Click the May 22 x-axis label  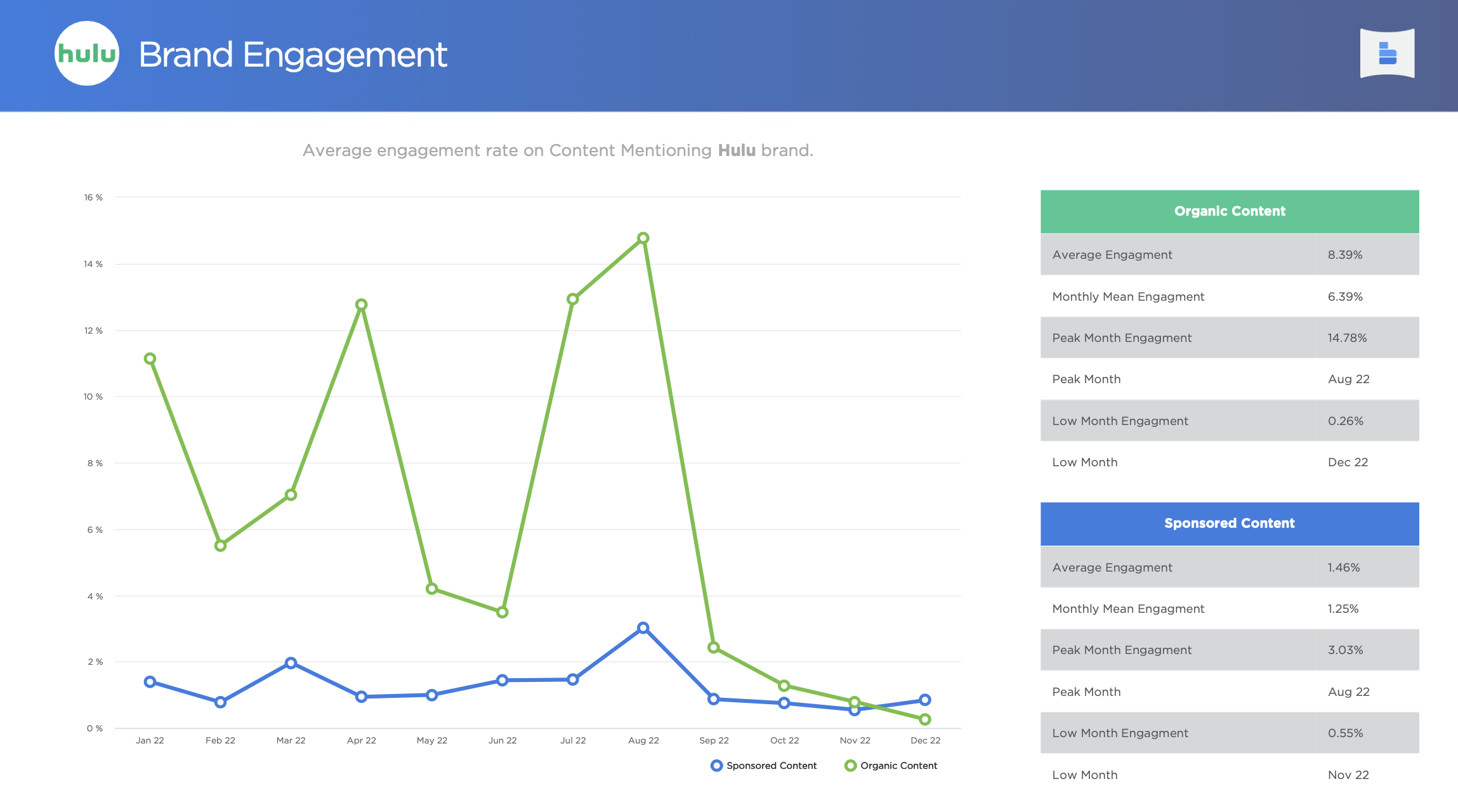click(432, 740)
